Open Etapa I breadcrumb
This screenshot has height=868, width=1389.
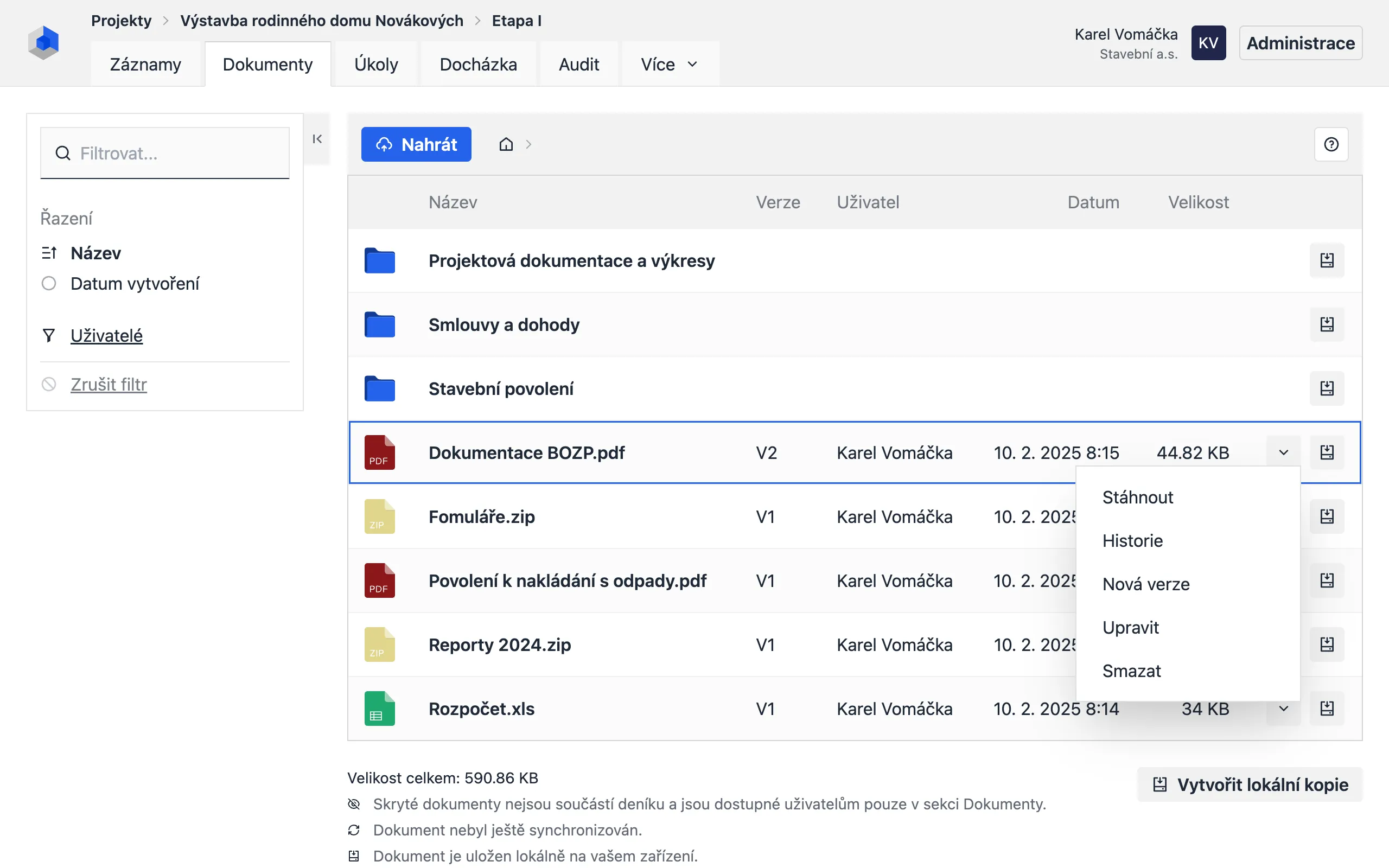[517, 21]
